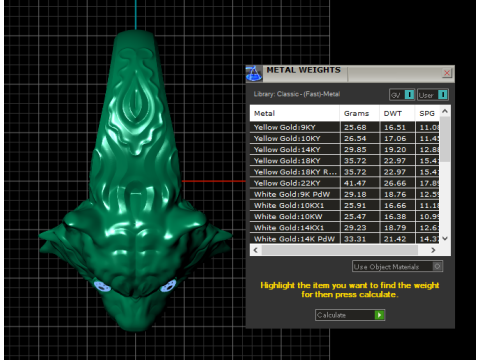Click the 16.51 DWT value
This screenshot has height=360, width=480.
tap(395, 127)
